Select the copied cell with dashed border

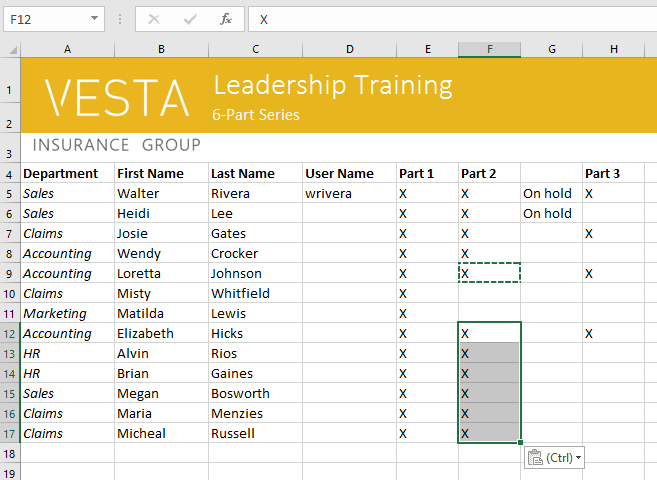click(489, 273)
